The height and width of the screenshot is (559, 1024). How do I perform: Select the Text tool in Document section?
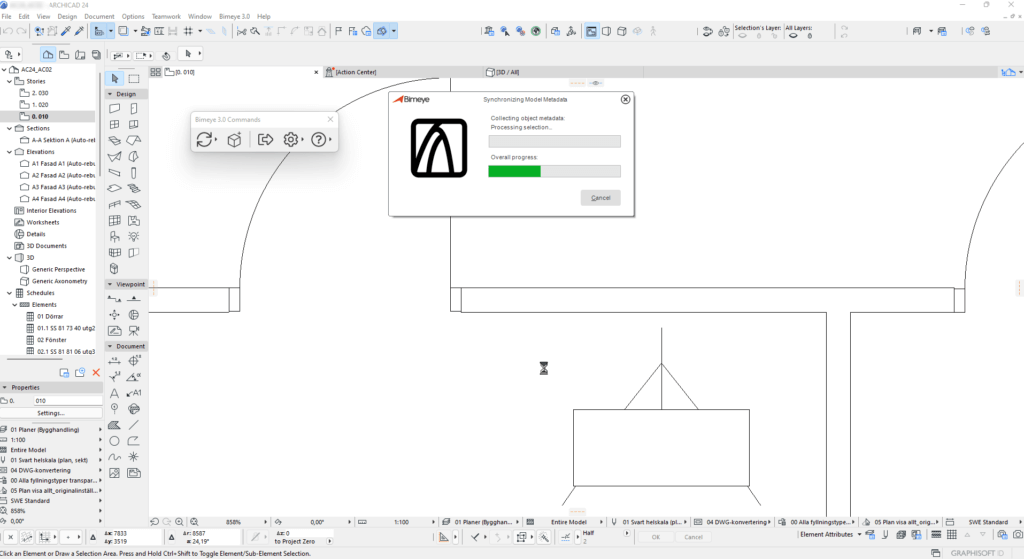[x=115, y=393]
